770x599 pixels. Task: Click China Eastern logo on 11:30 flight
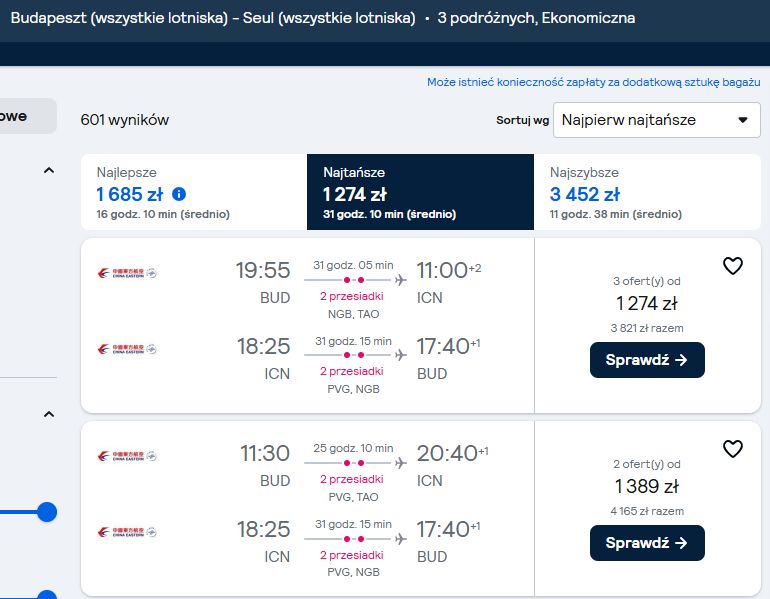click(127, 456)
